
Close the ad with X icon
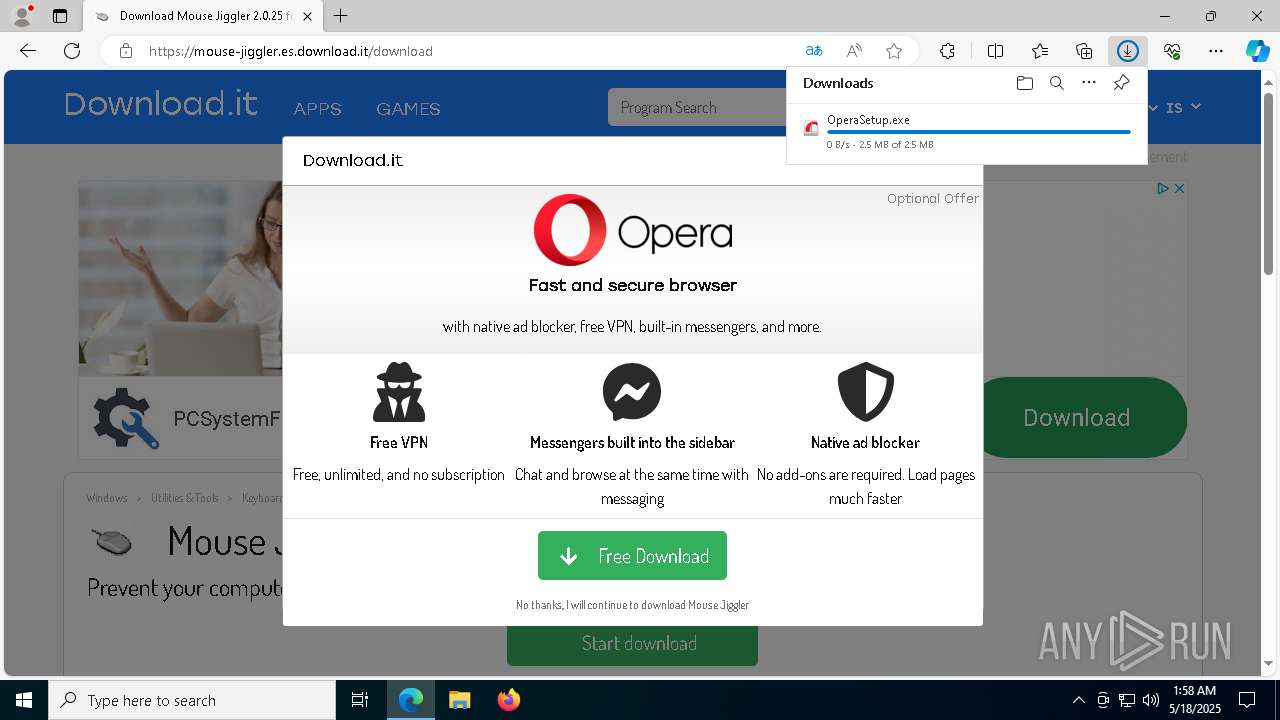1179,188
